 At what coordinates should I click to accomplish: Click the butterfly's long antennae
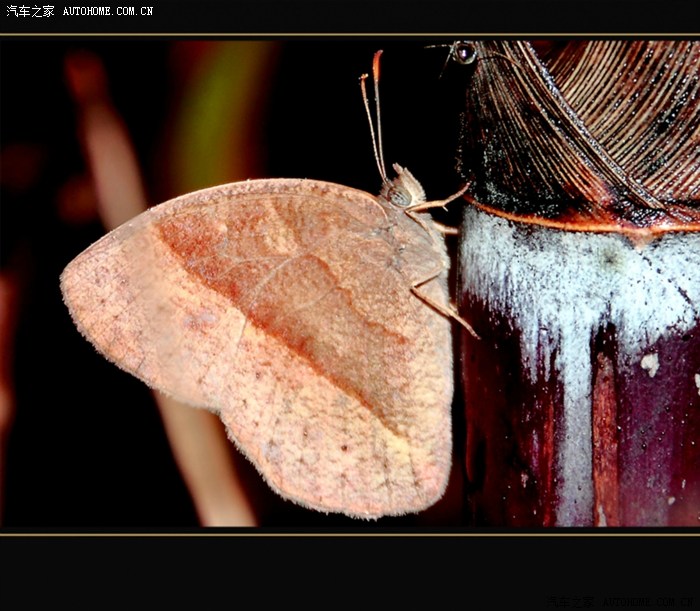[x=374, y=110]
